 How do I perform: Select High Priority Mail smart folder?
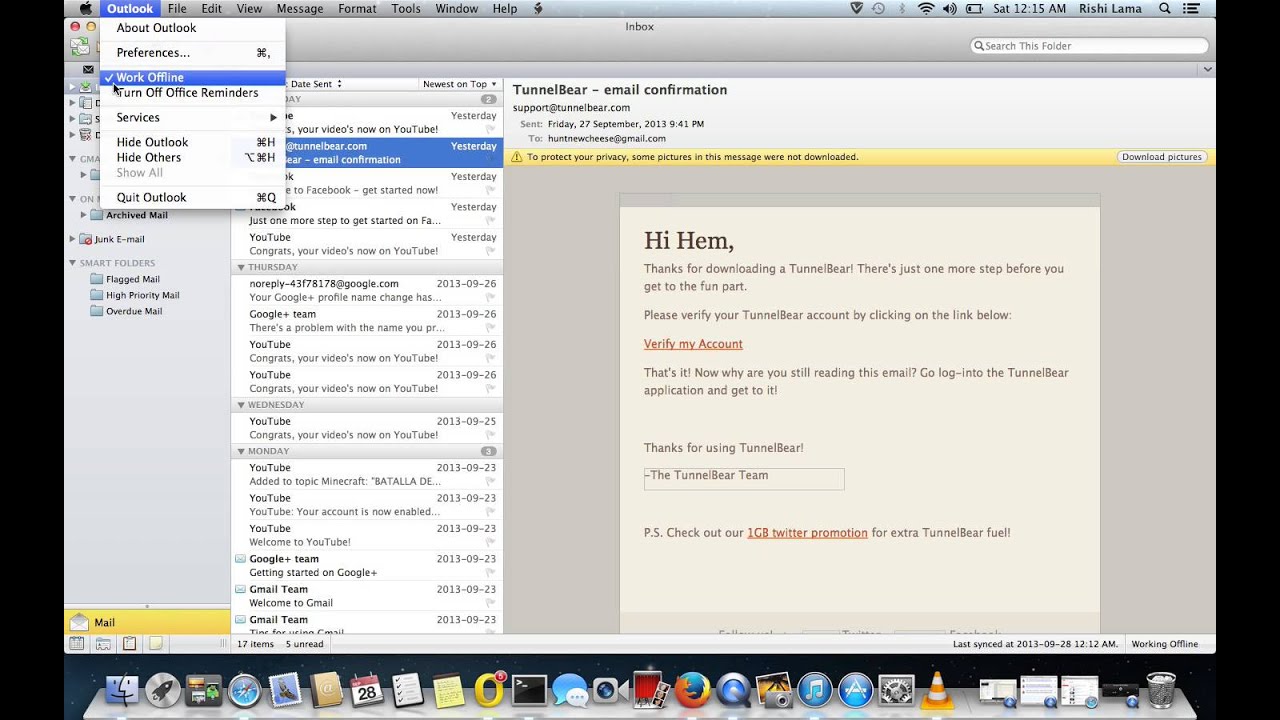134,295
